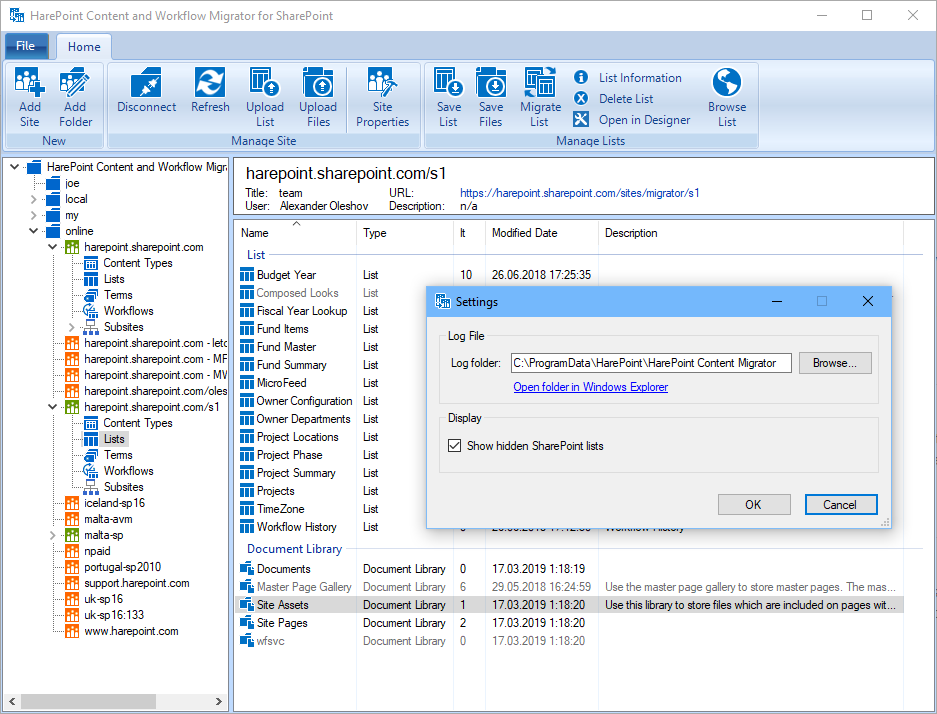The height and width of the screenshot is (714, 937).
Task: Open the site URL hyperlink
Action: click(x=580, y=193)
